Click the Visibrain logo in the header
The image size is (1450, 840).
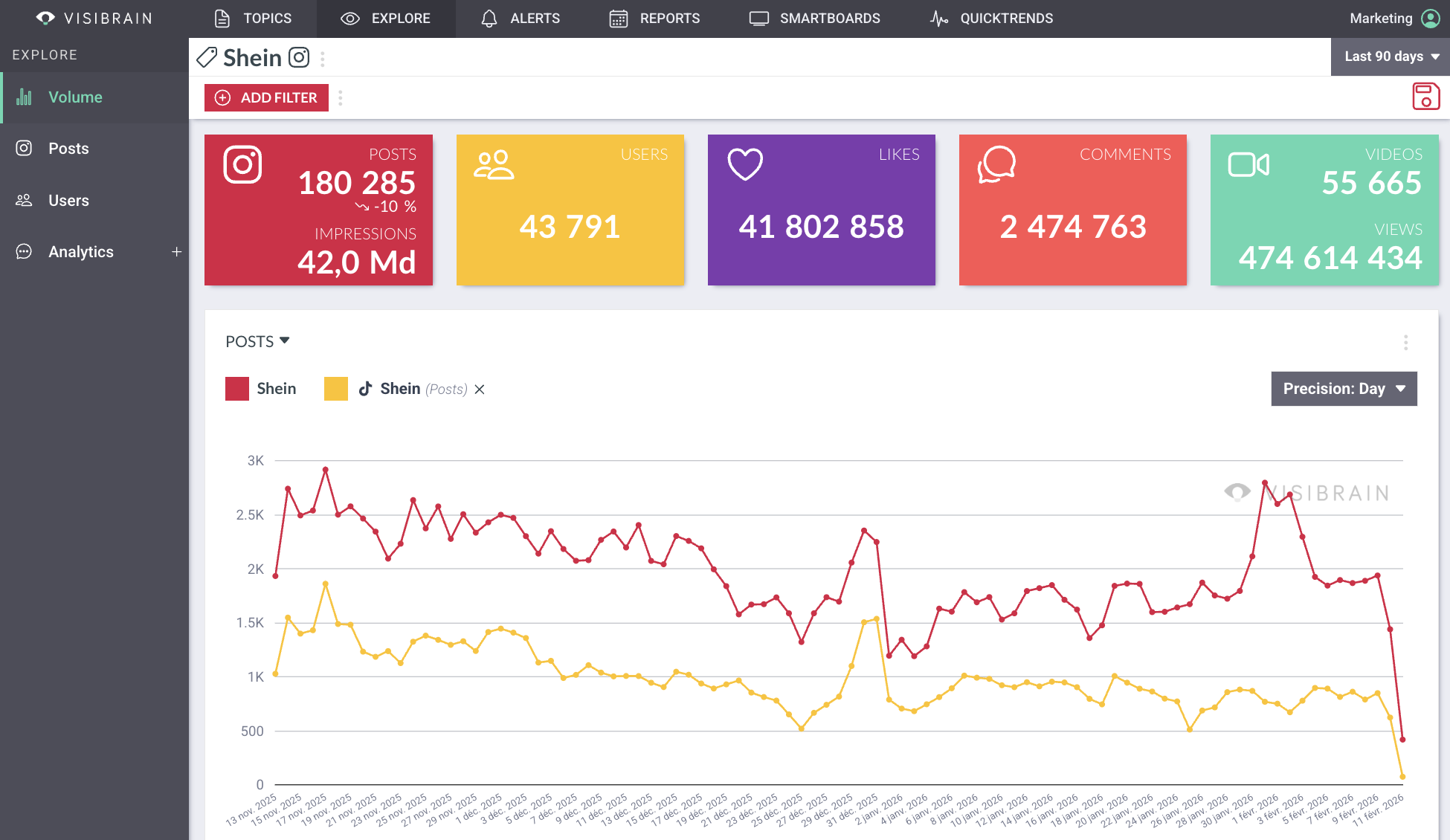pyautogui.click(x=94, y=19)
